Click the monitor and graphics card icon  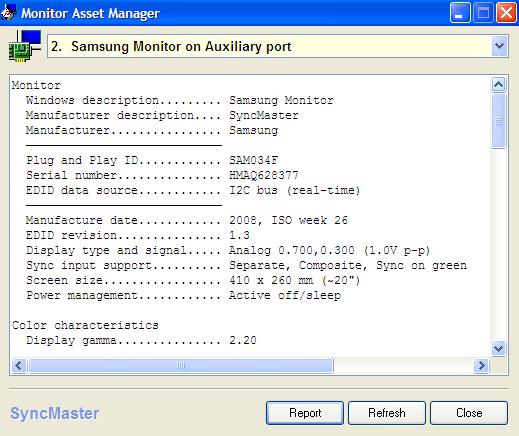(x=25, y=46)
